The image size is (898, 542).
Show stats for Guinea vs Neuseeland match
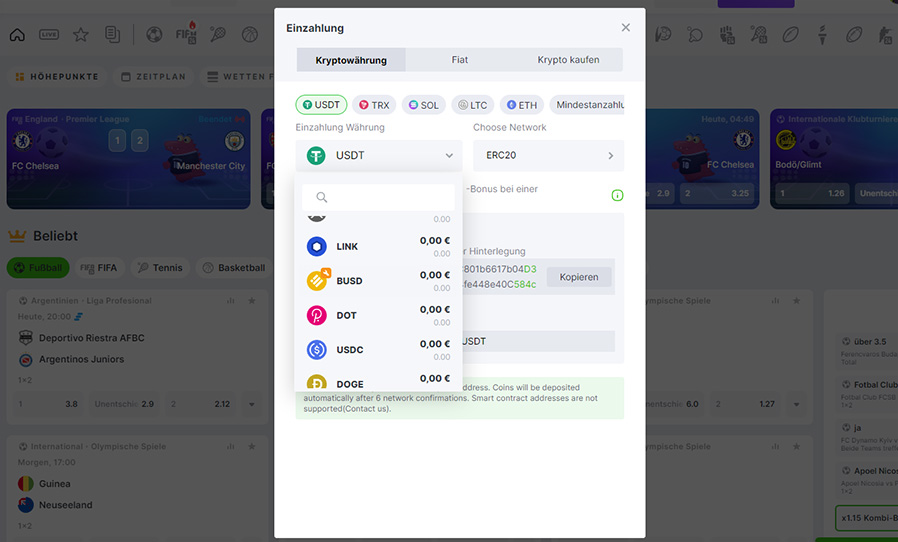[231, 446]
